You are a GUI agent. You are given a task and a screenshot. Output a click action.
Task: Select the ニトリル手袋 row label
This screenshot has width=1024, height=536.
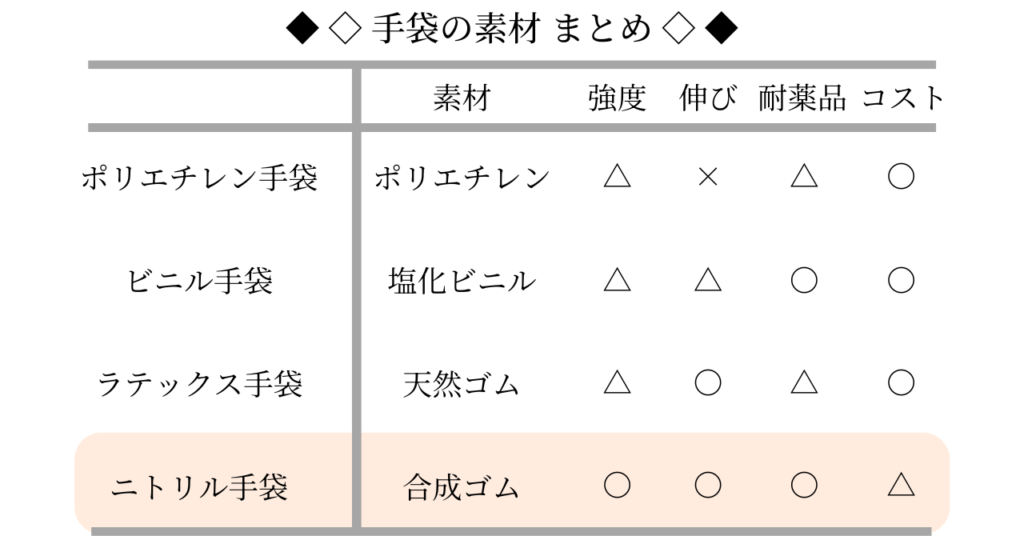tap(200, 487)
